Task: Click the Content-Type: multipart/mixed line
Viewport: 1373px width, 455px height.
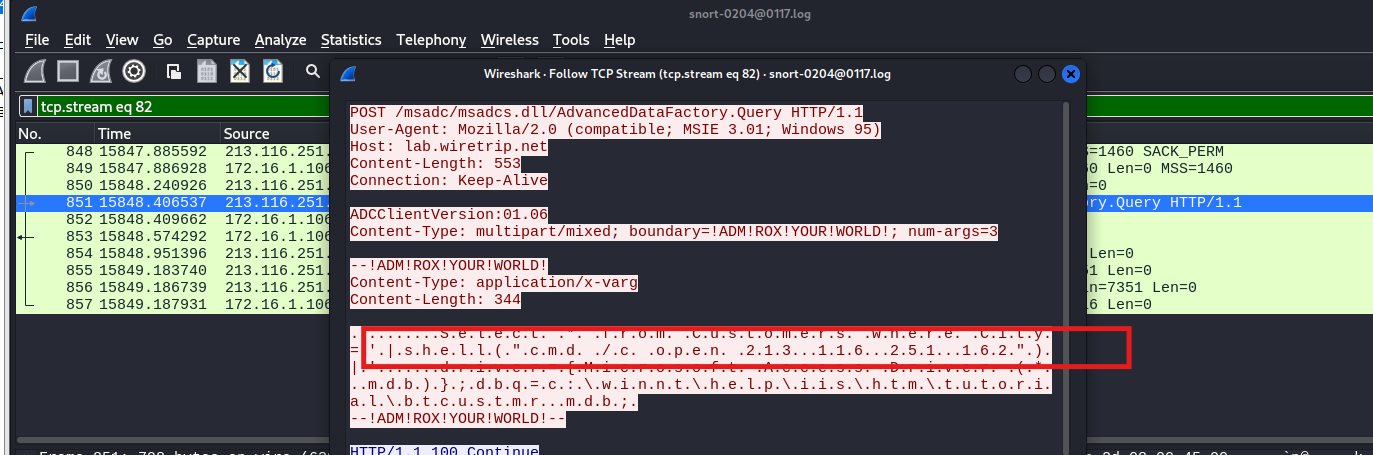Action: pyautogui.click(x=674, y=232)
